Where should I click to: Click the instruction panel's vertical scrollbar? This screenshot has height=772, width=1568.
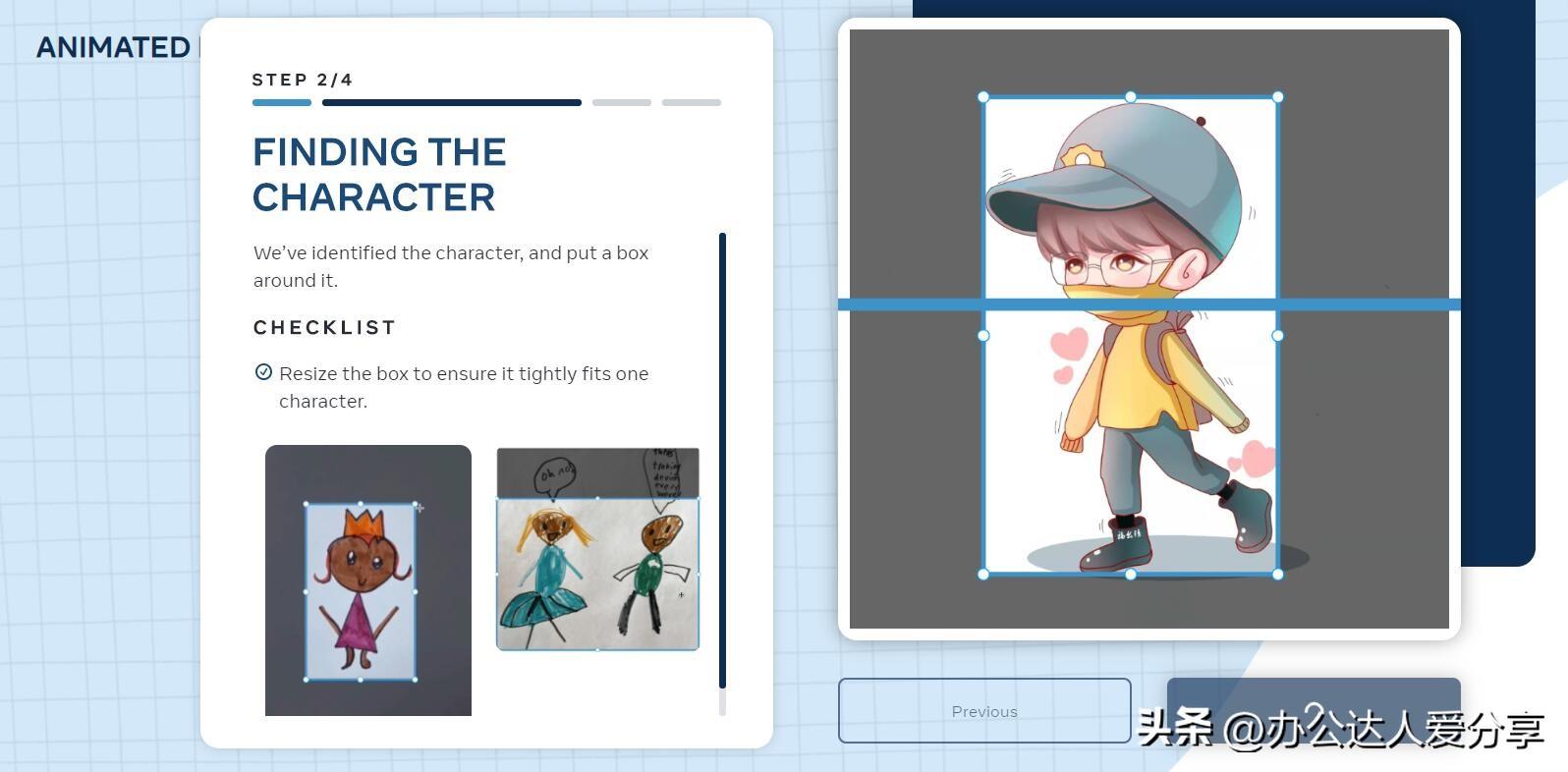(x=722, y=462)
